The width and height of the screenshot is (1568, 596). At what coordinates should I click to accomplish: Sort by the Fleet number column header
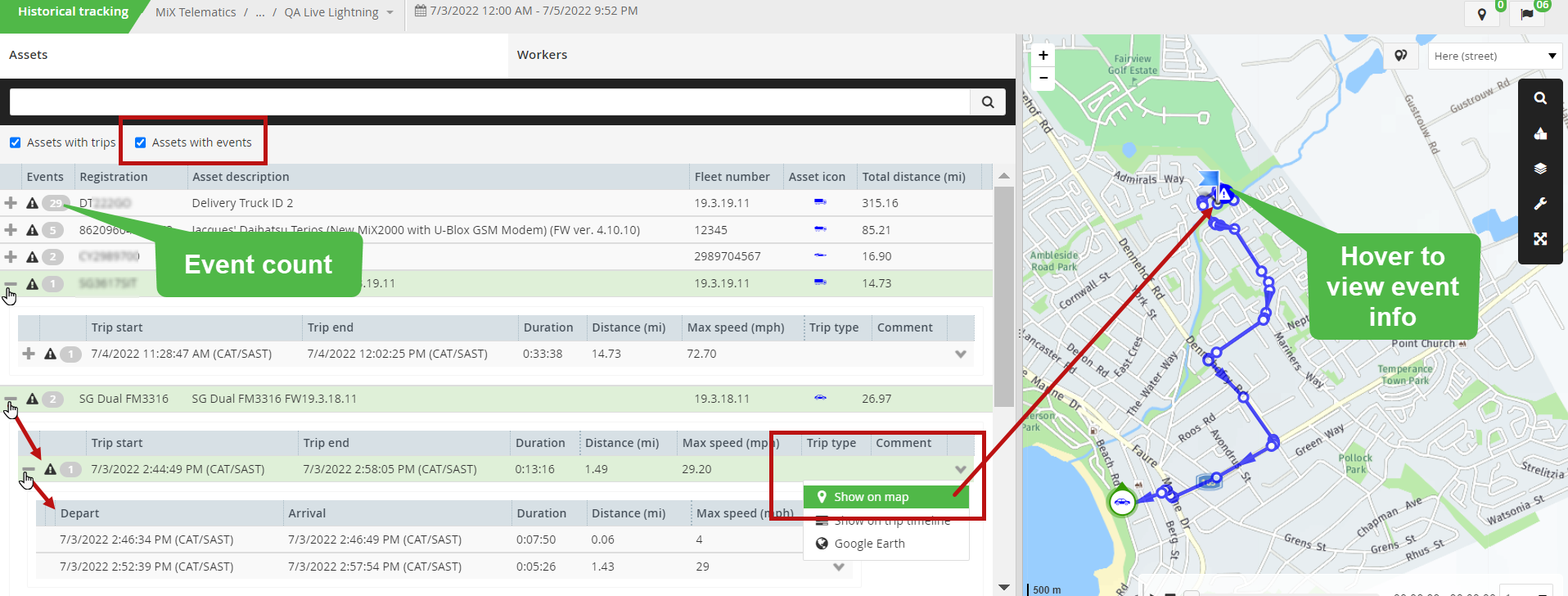(732, 177)
